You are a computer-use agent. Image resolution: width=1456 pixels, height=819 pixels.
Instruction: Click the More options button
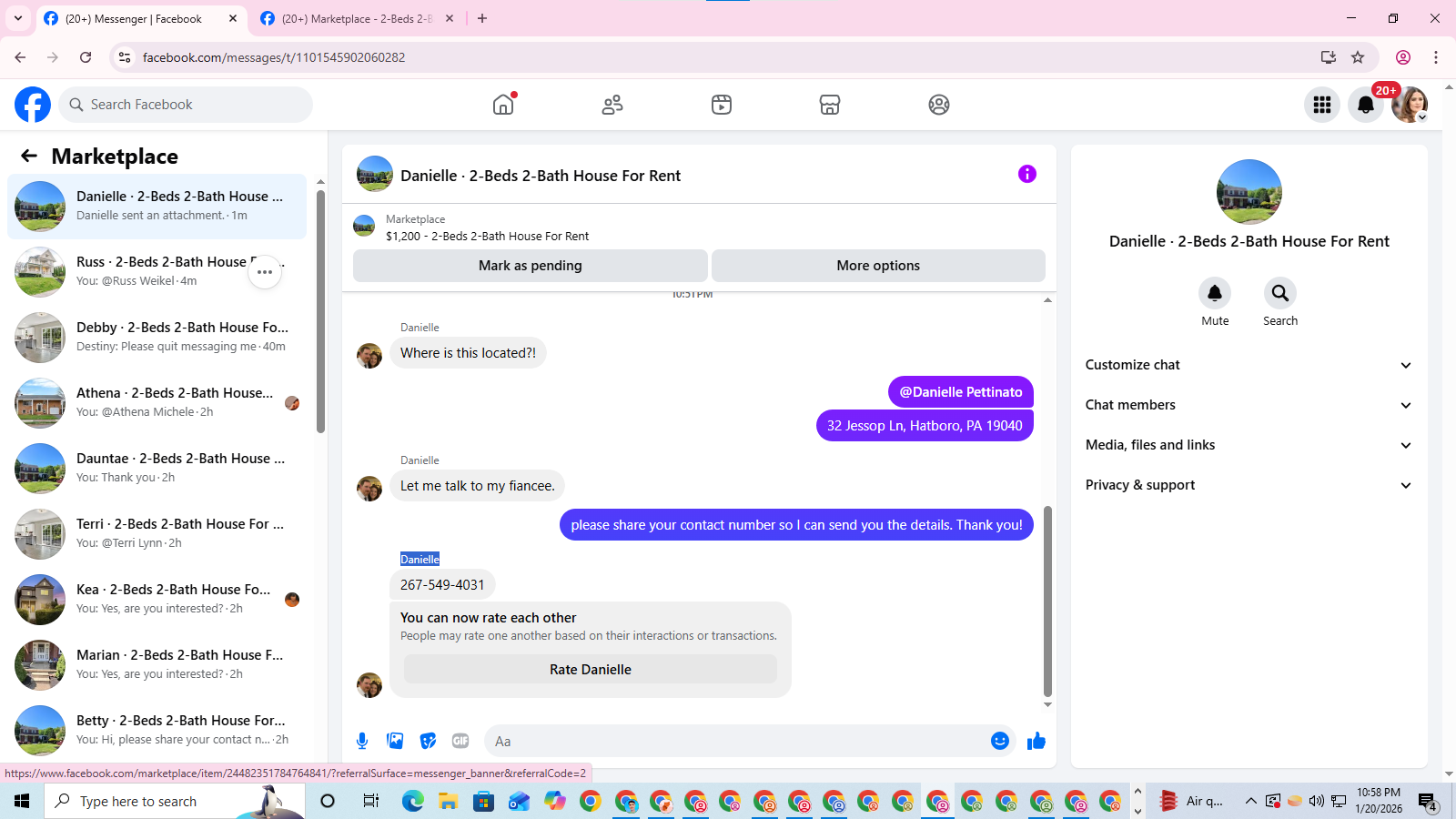click(878, 266)
